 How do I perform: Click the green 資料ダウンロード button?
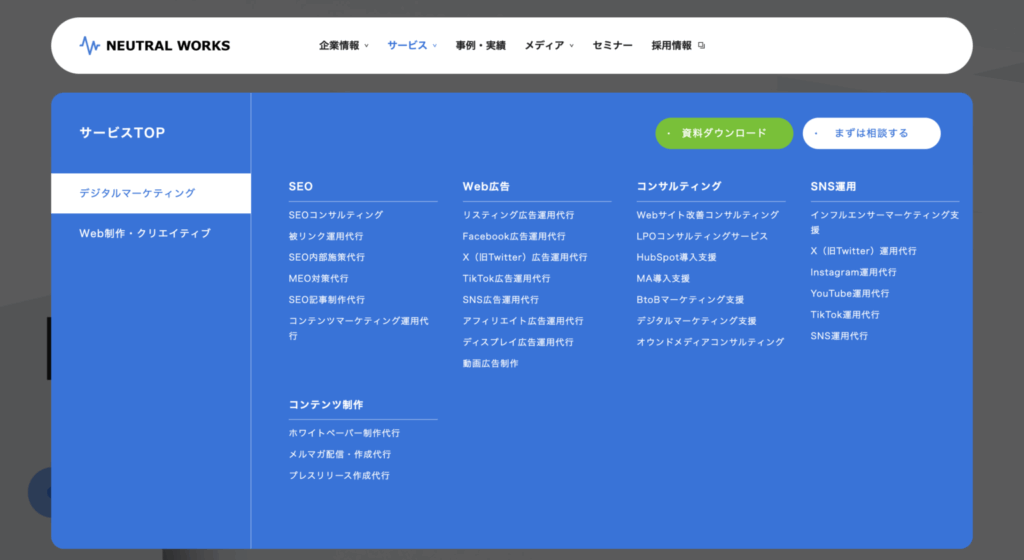724,133
